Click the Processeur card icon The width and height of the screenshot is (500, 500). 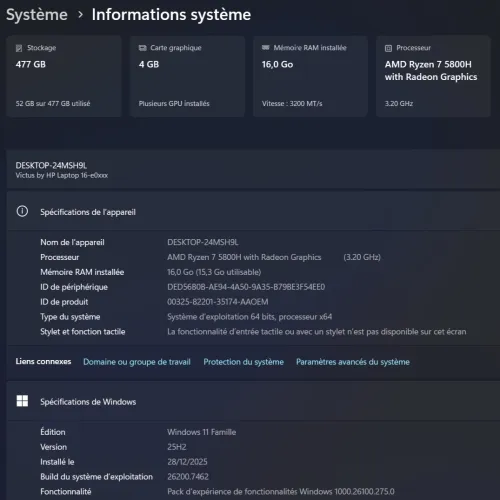point(388,48)
